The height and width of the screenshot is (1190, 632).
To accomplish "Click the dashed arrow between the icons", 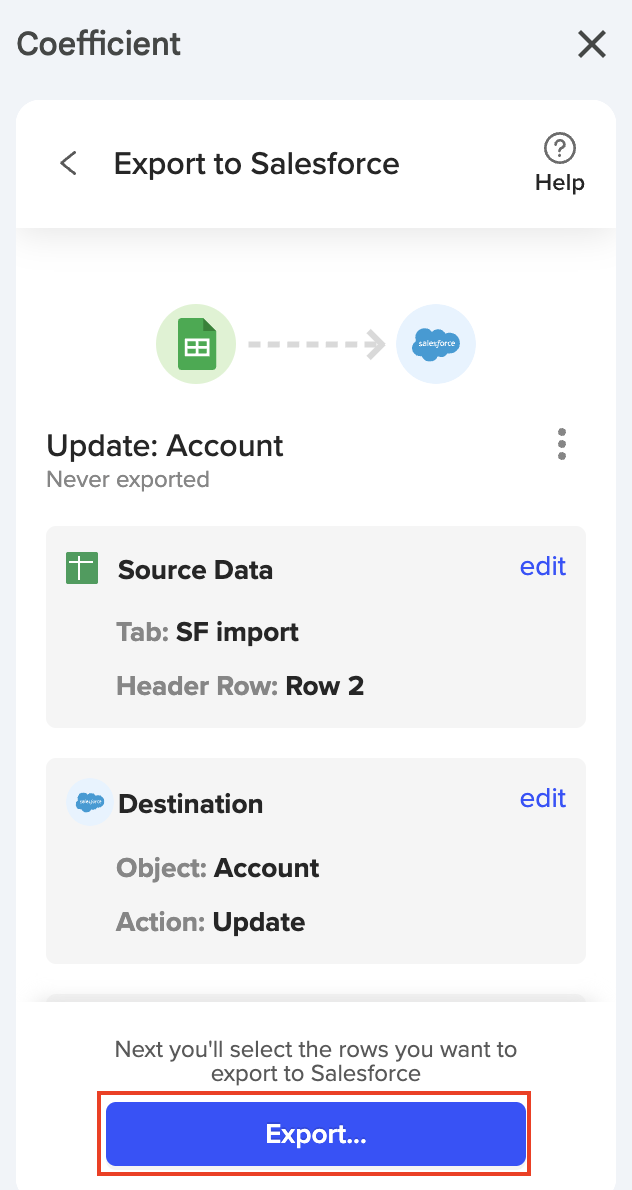I will [x=316, y=345].
